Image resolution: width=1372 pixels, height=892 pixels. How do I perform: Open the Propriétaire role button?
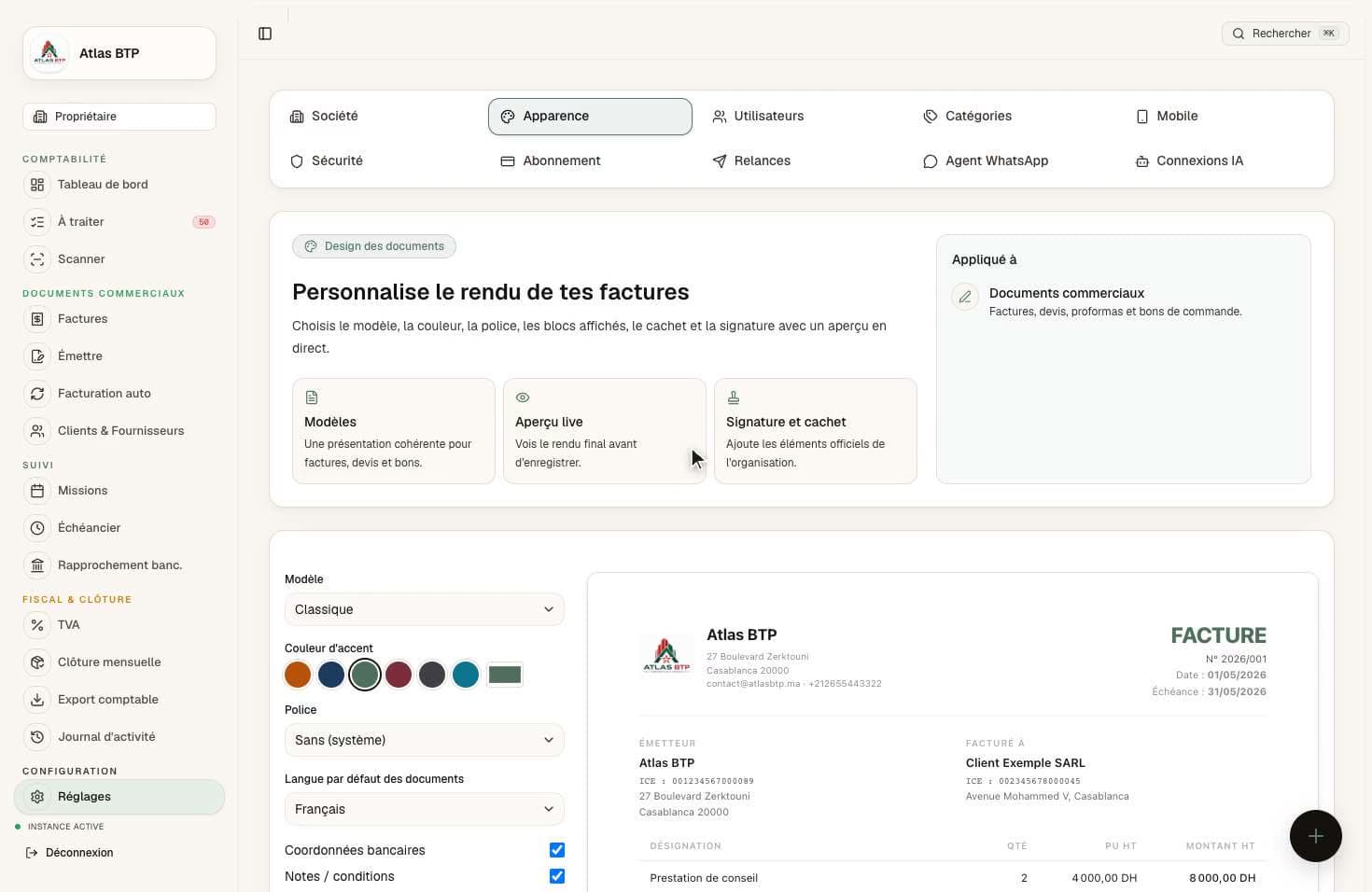point(119,117)
